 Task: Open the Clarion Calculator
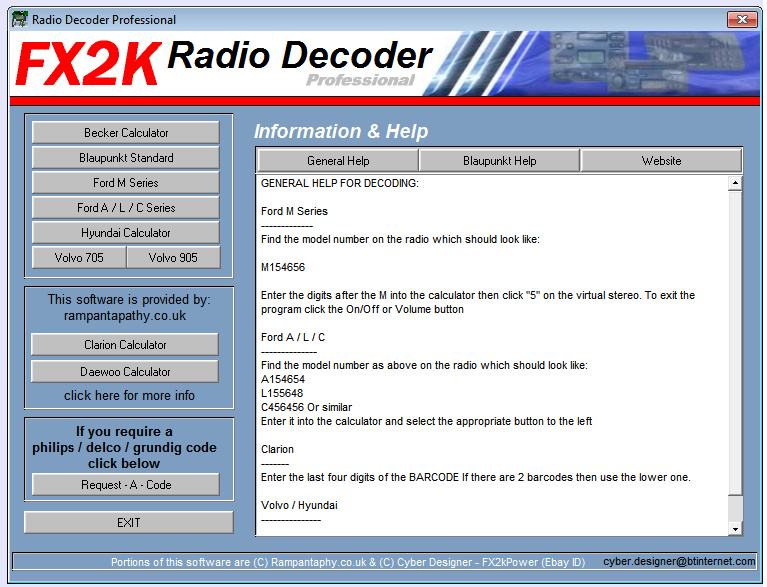(125, 344)
